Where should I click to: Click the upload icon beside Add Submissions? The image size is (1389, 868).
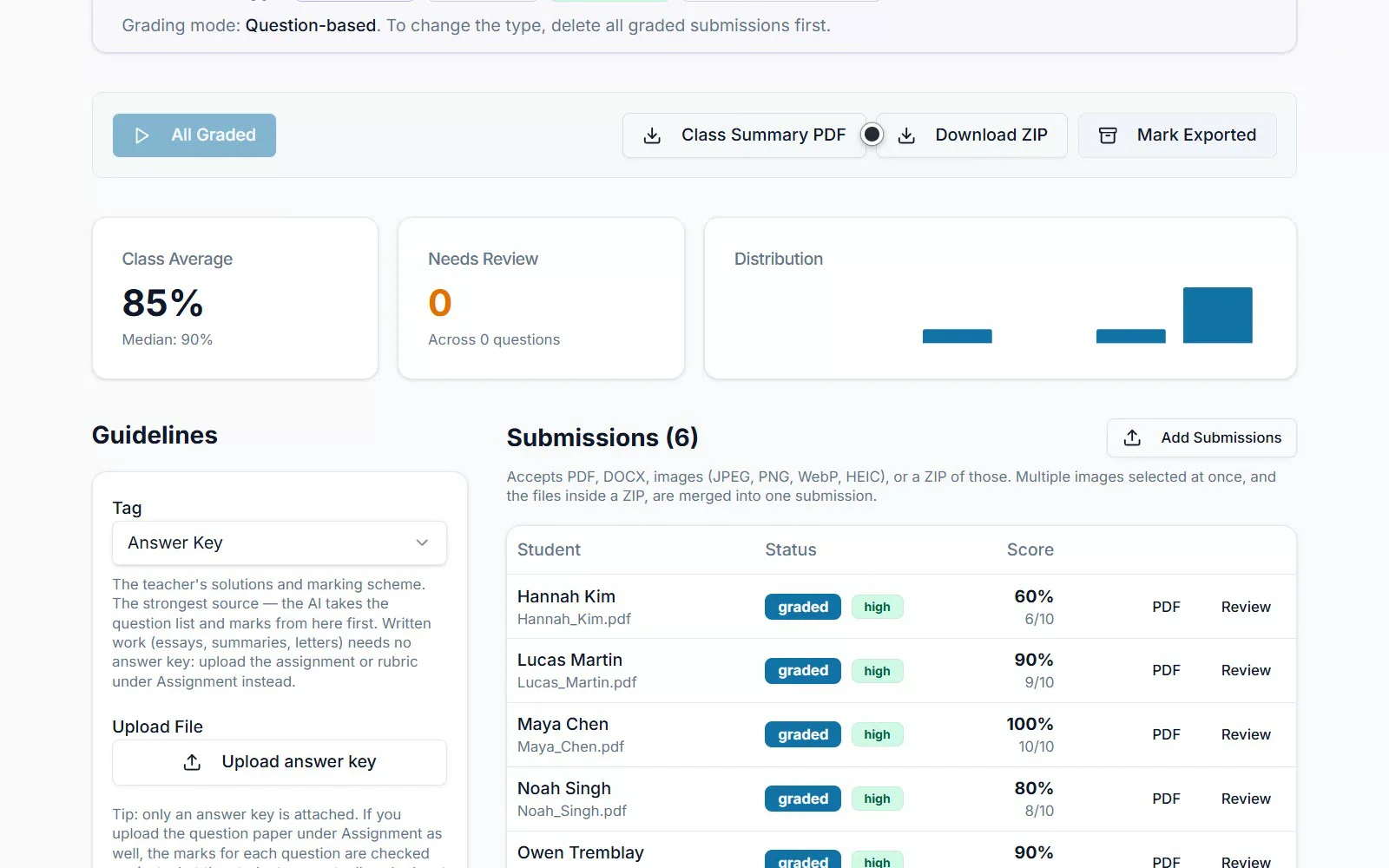1132,437
